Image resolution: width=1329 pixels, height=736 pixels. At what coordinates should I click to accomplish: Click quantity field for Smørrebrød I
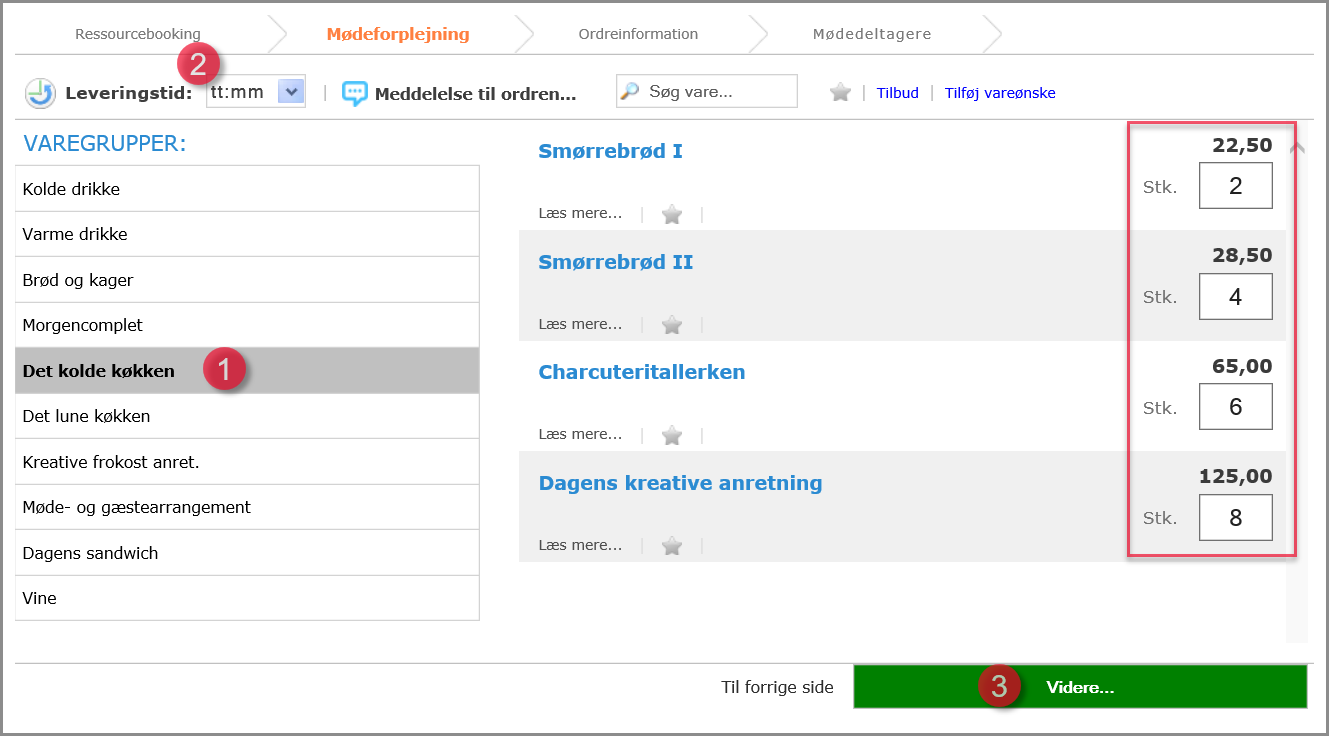click(1236, 186)
